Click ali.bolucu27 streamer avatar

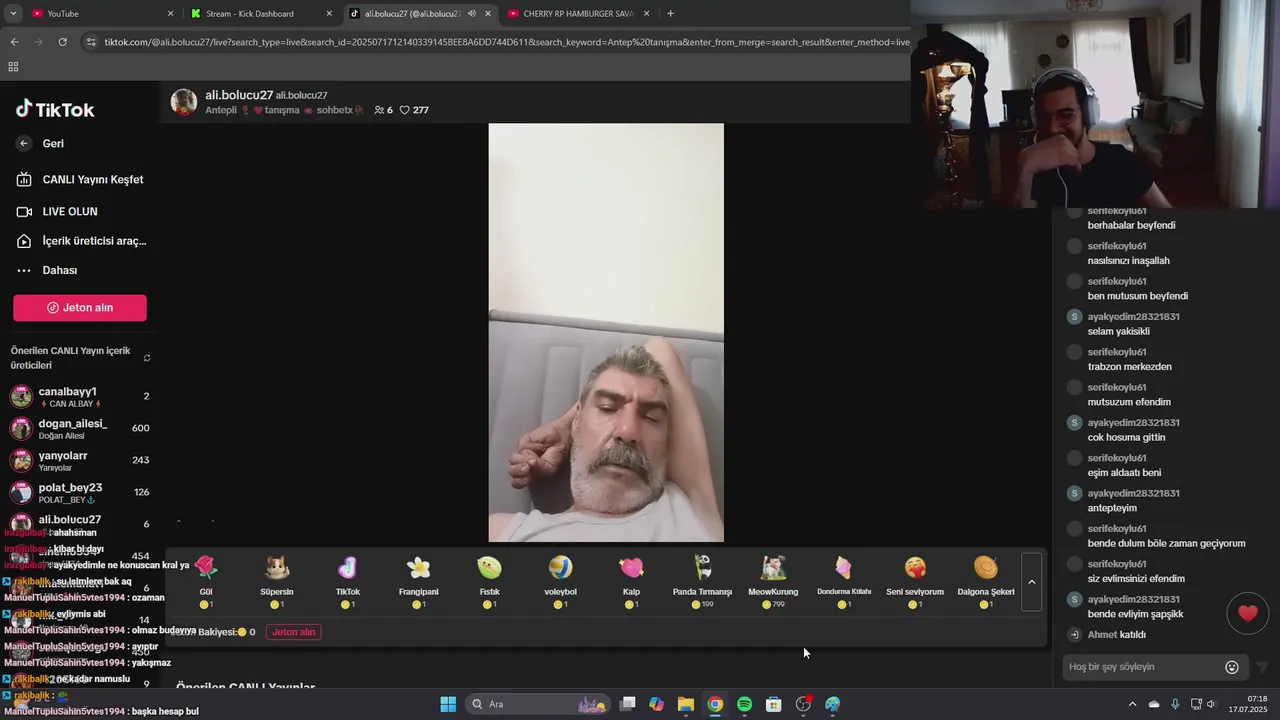[184, 102]
